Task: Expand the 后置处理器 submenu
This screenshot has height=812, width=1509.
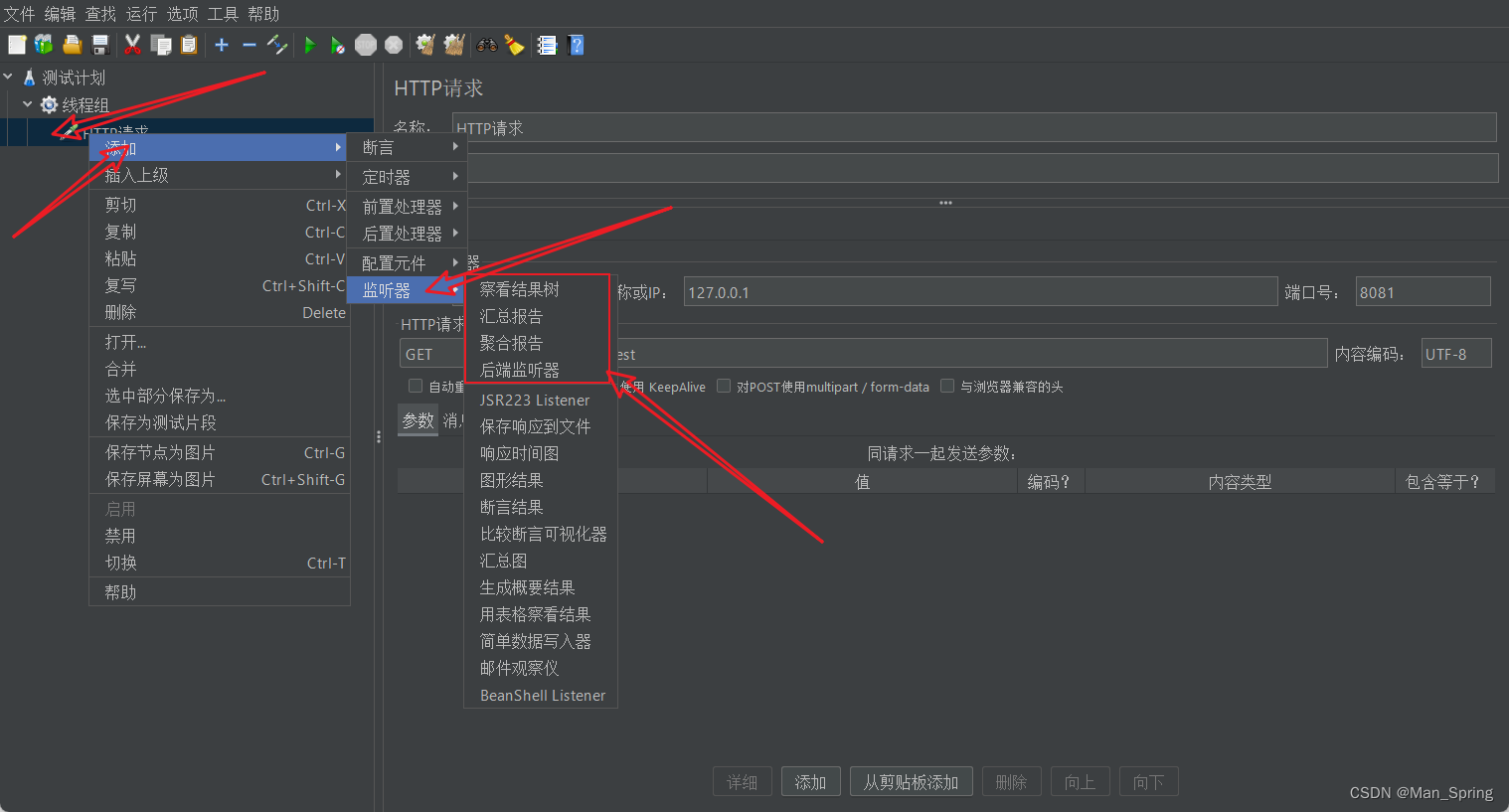Action: pyautogui.click(x=407, y=234)
